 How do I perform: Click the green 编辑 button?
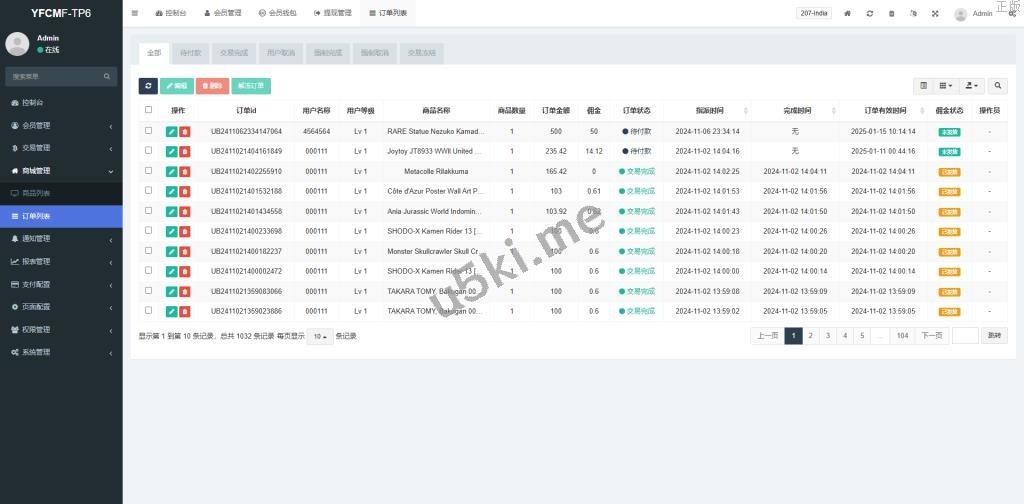click(x=176, y=86)
